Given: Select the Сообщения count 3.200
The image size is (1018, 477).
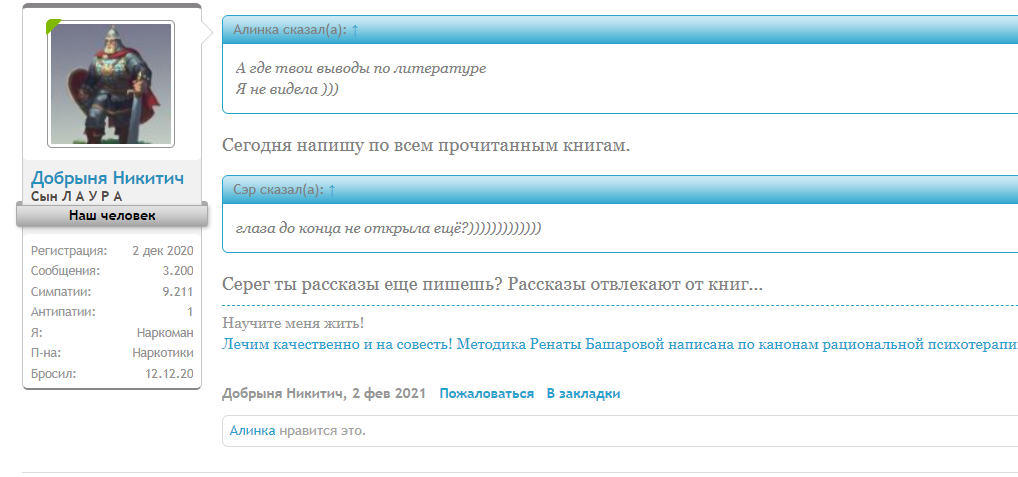Looking at the screenshot, I should 177,271.
